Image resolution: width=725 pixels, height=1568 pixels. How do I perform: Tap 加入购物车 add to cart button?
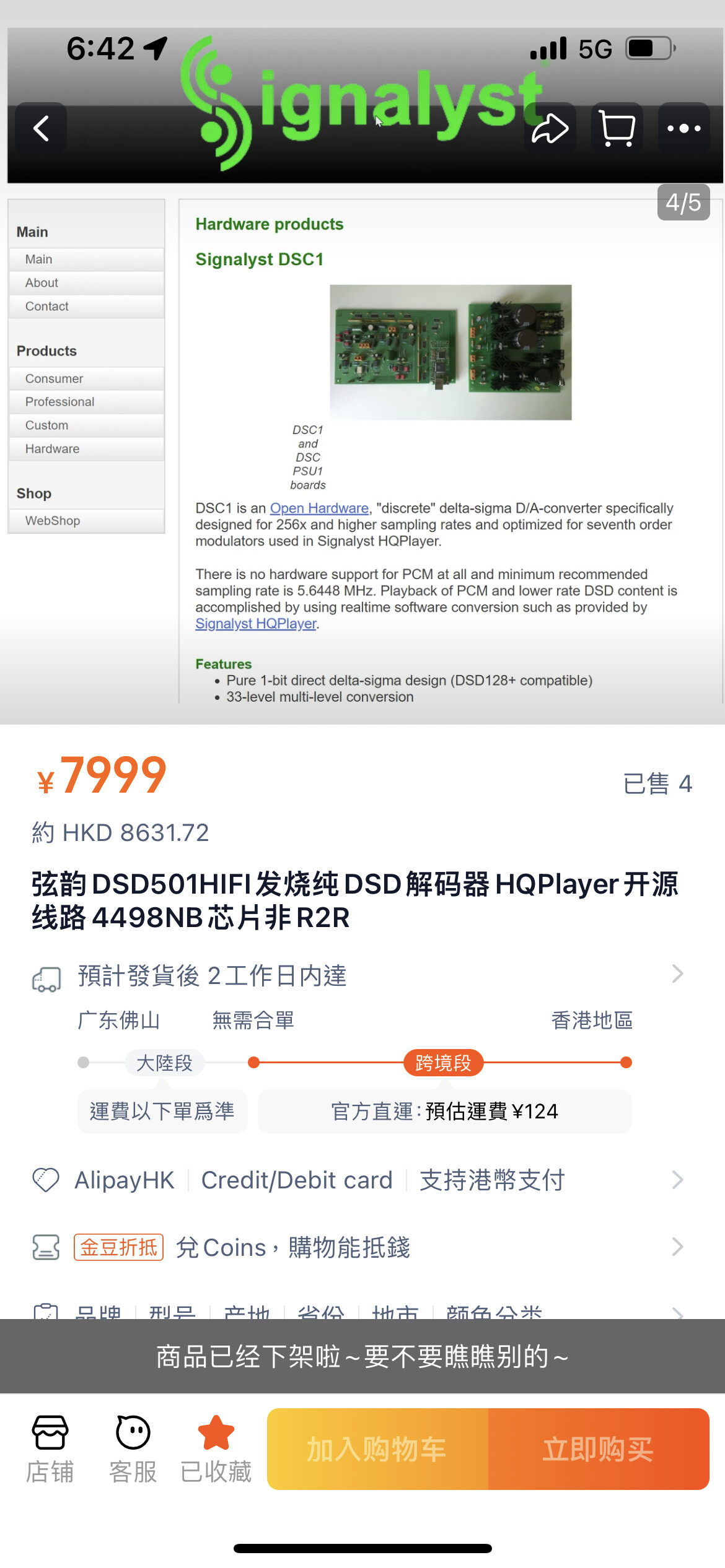377,1449
